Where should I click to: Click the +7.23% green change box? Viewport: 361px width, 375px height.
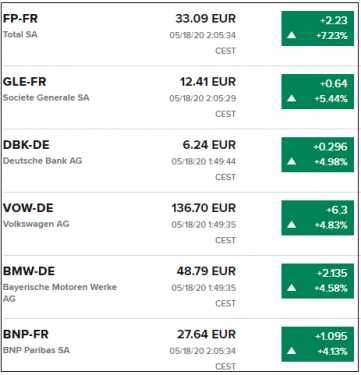(x=317, y=28)
